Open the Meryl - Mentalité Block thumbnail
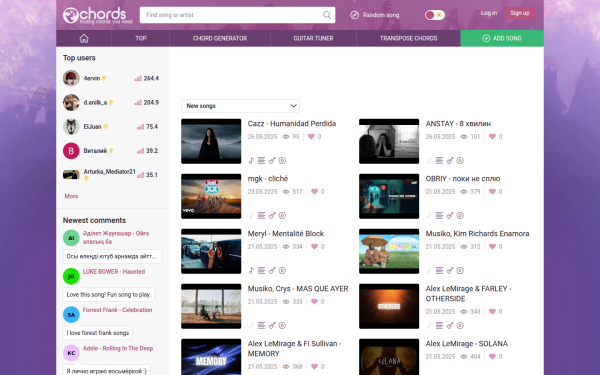600x375 pixels. (211, 251)
